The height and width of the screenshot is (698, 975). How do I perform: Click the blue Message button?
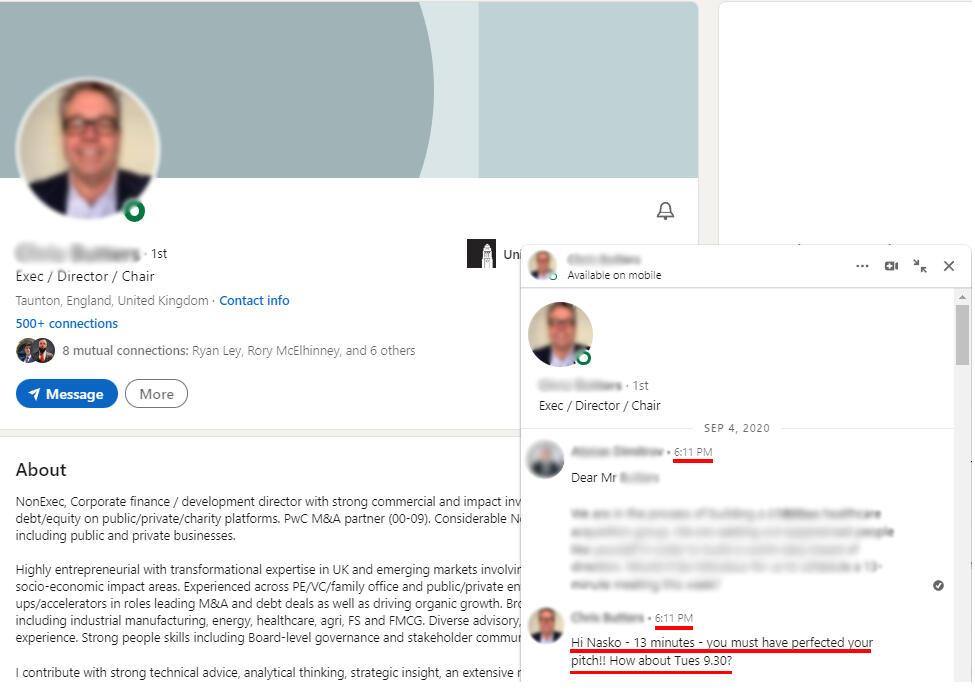click(67, 393)
